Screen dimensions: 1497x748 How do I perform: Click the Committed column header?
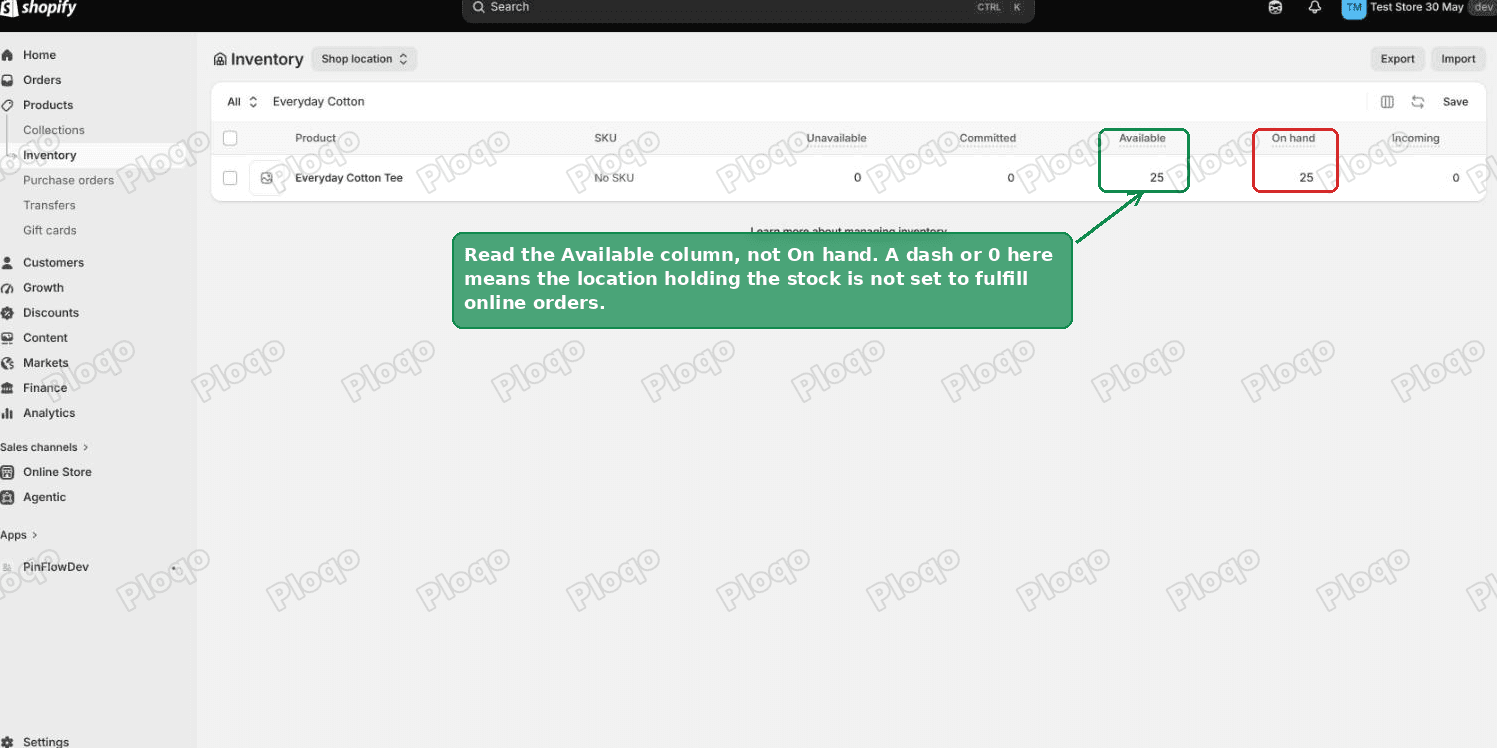pyautogui.click(x=987, y=138)
